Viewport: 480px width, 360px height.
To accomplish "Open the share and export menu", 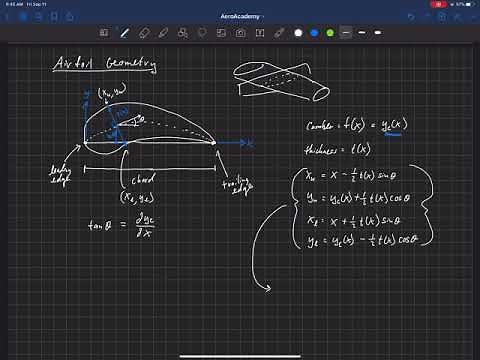I will pyautogui.click(x=70, y=17).
